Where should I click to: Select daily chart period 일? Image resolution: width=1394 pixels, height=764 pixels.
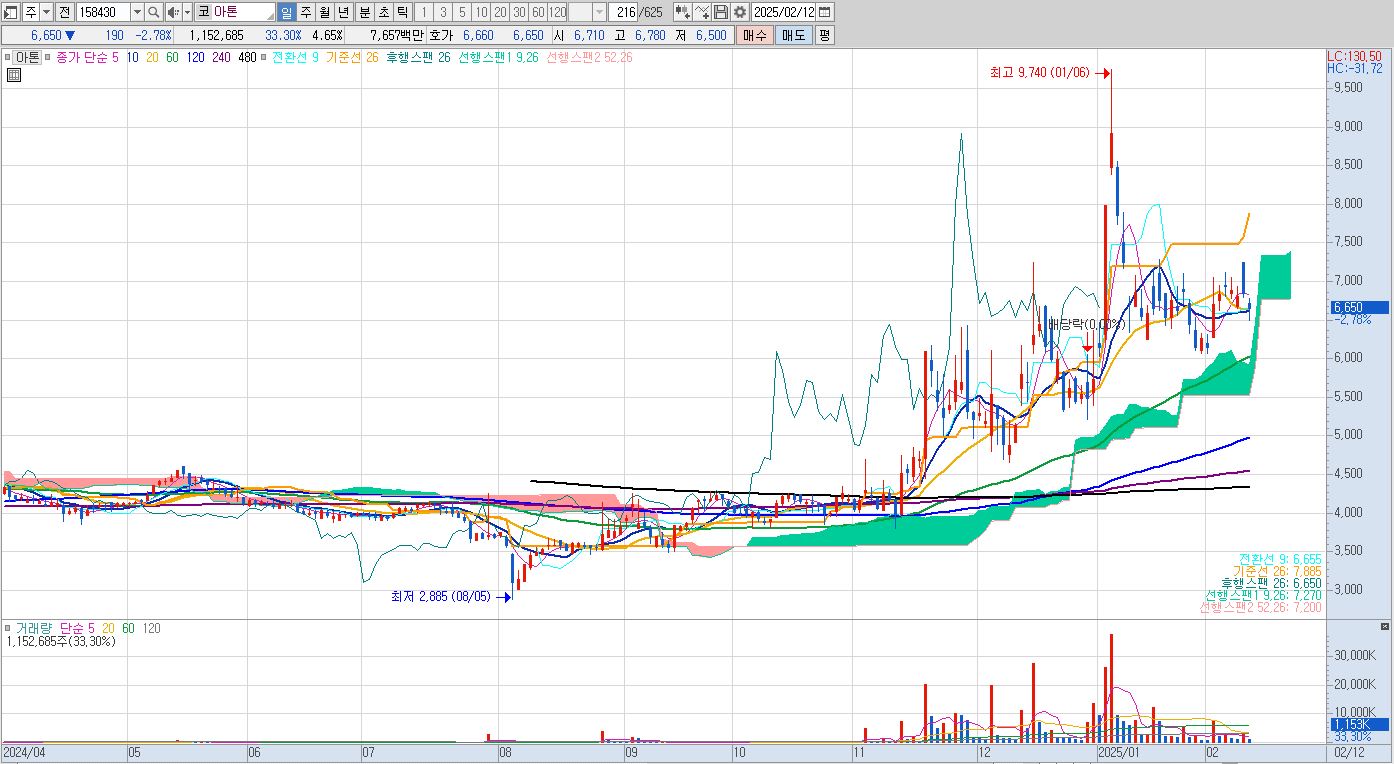[285, 12]
